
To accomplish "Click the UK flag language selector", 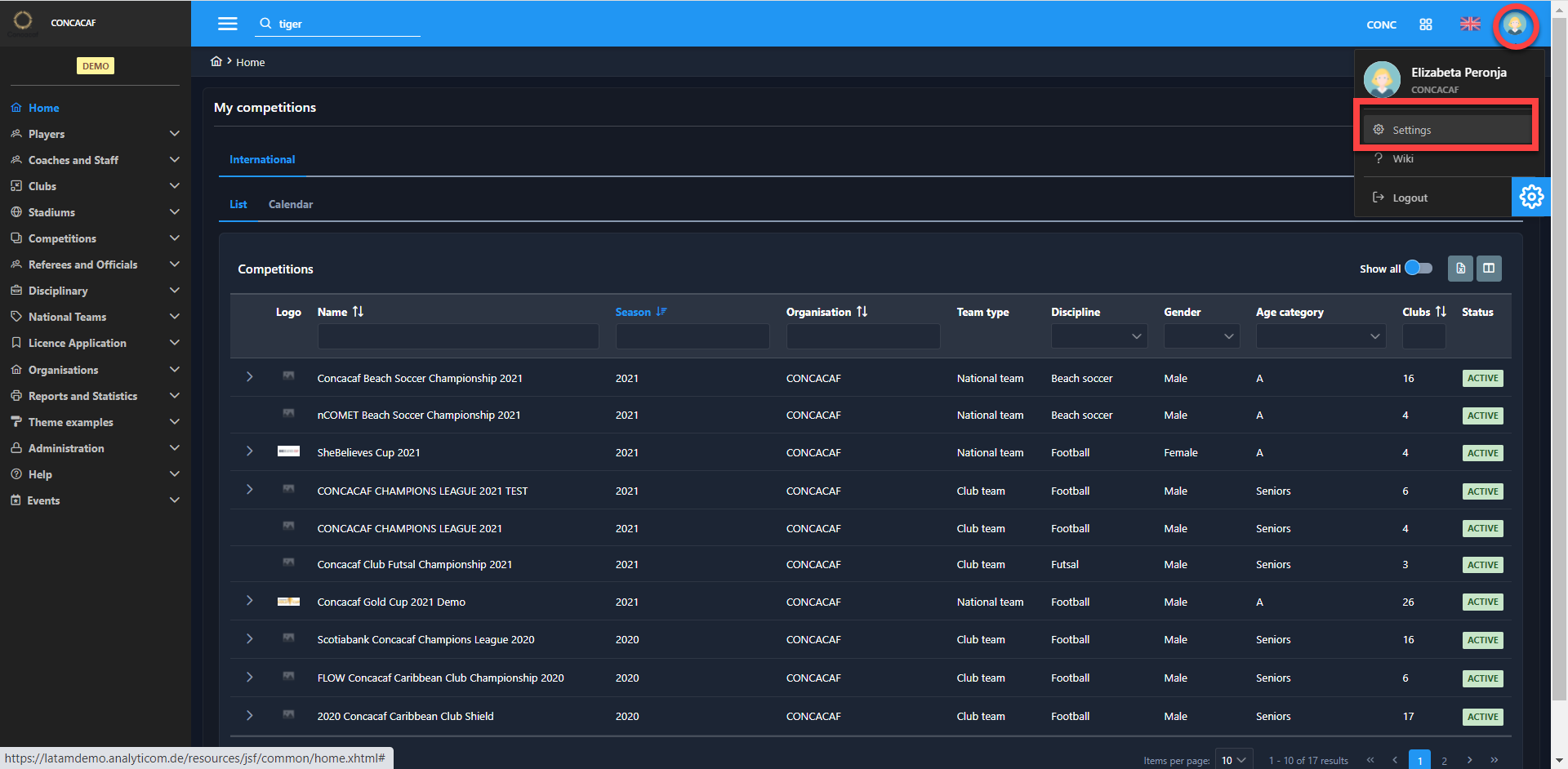I will 1469,24.
